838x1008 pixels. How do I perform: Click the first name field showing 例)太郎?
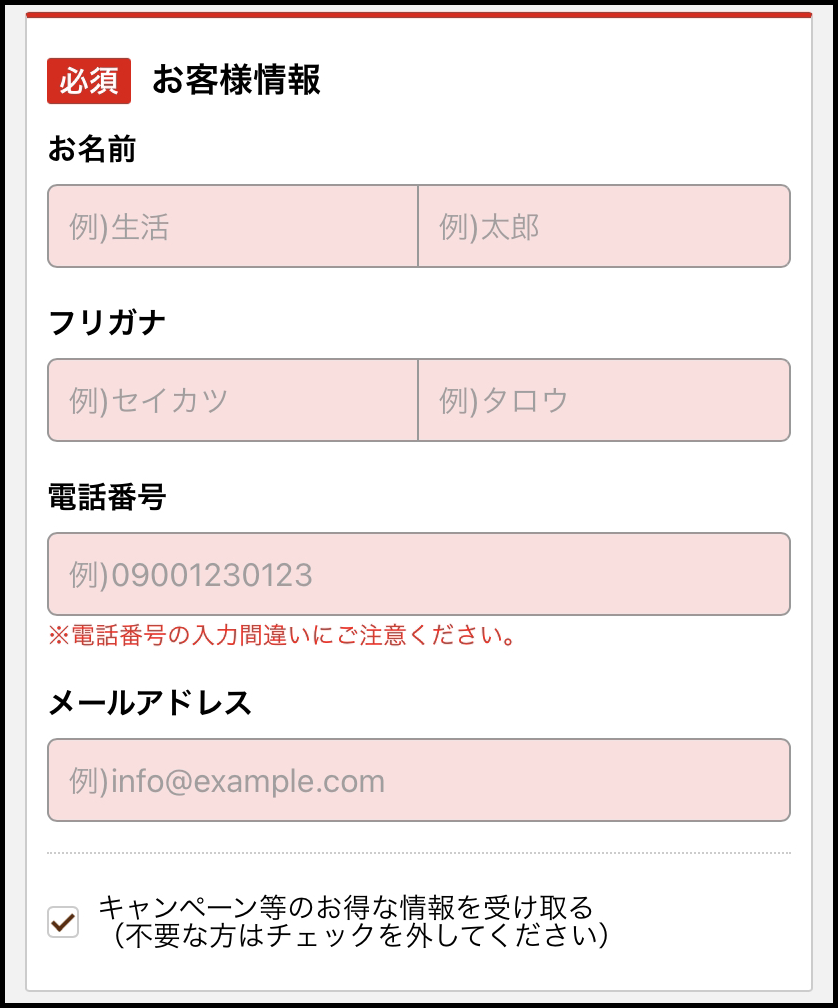coord(604,226)
